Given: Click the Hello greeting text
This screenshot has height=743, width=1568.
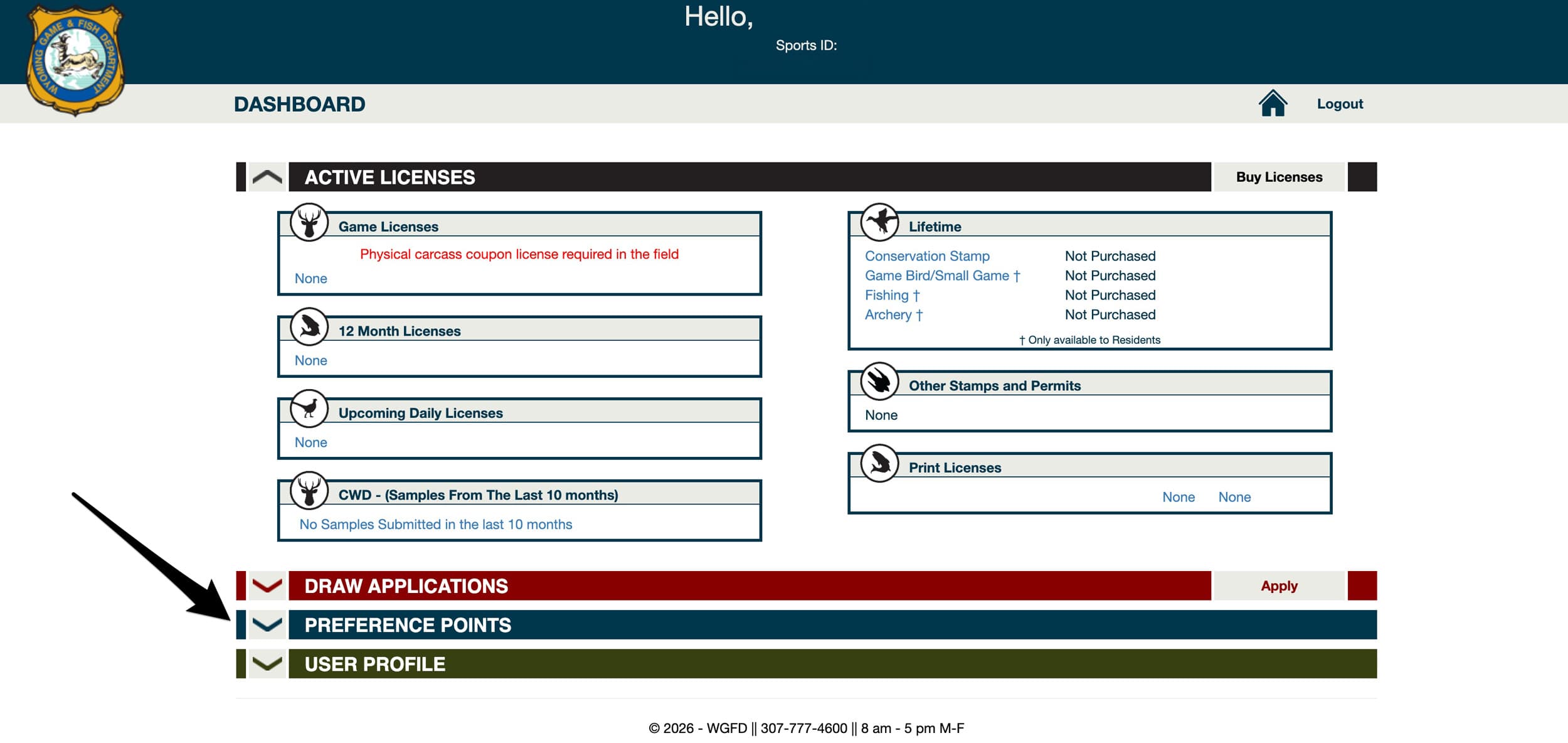Looking at the screenshot, I should click(718, 16).
